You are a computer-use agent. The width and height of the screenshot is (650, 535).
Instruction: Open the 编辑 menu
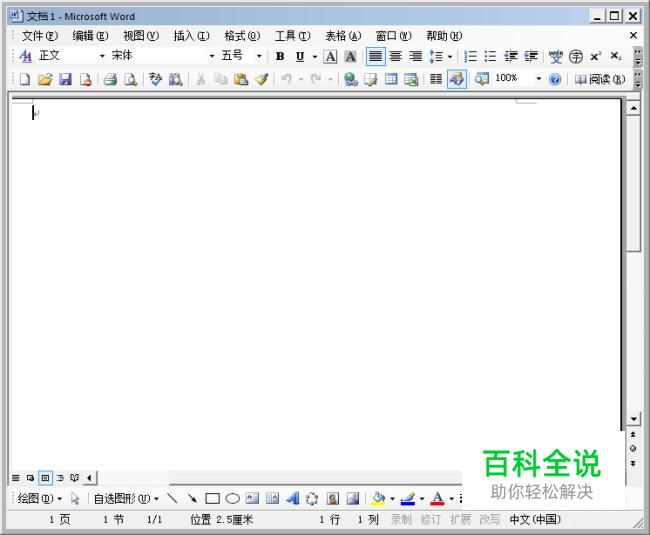pyautogui.click(x=90, y=36)
